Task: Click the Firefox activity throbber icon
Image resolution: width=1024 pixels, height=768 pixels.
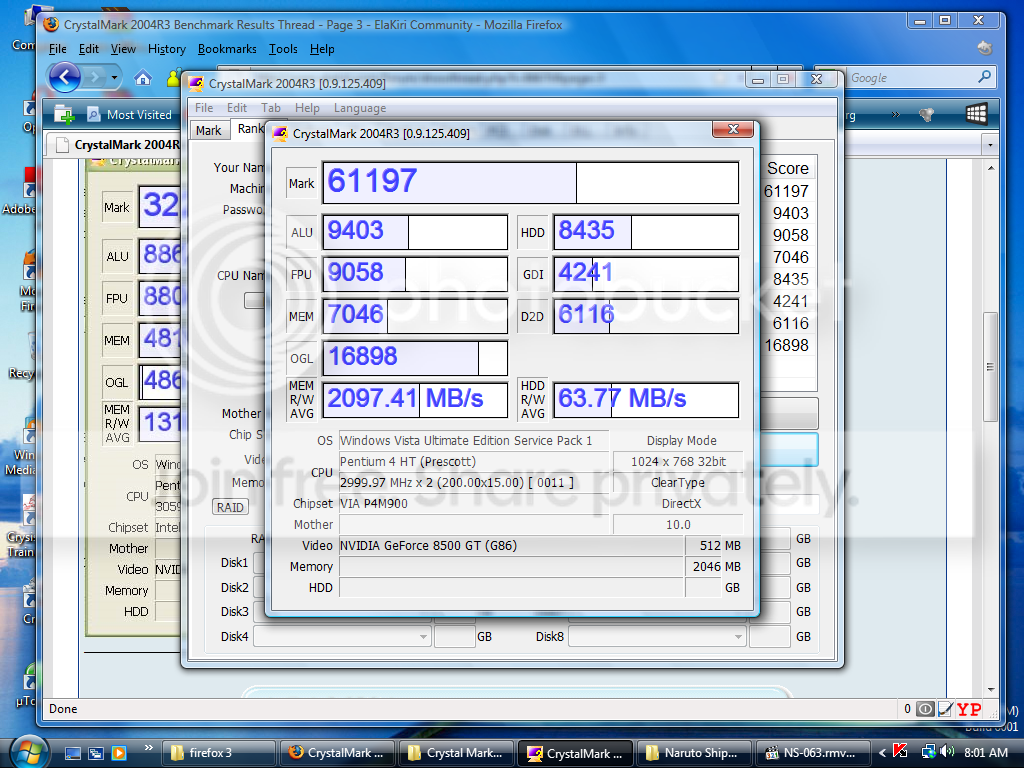Action: tap(985, 48)
